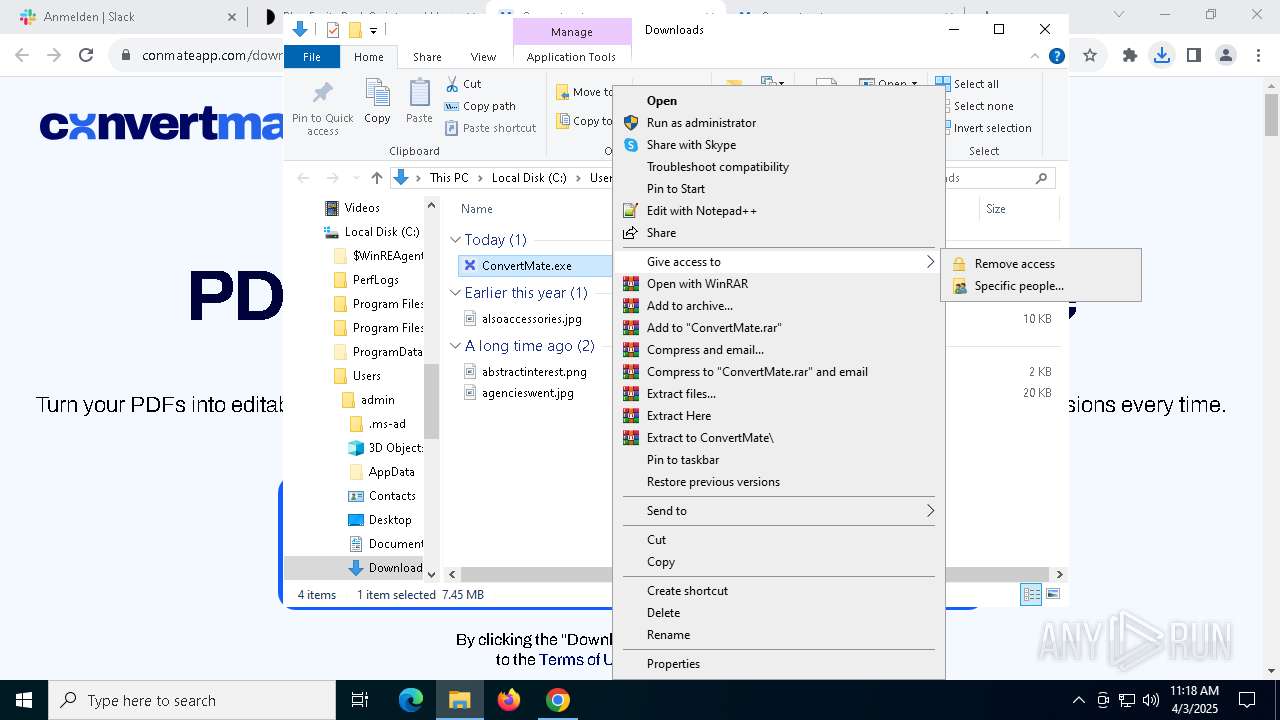
Task: Click navigation pane scroll down arrow
Action: 432,574
